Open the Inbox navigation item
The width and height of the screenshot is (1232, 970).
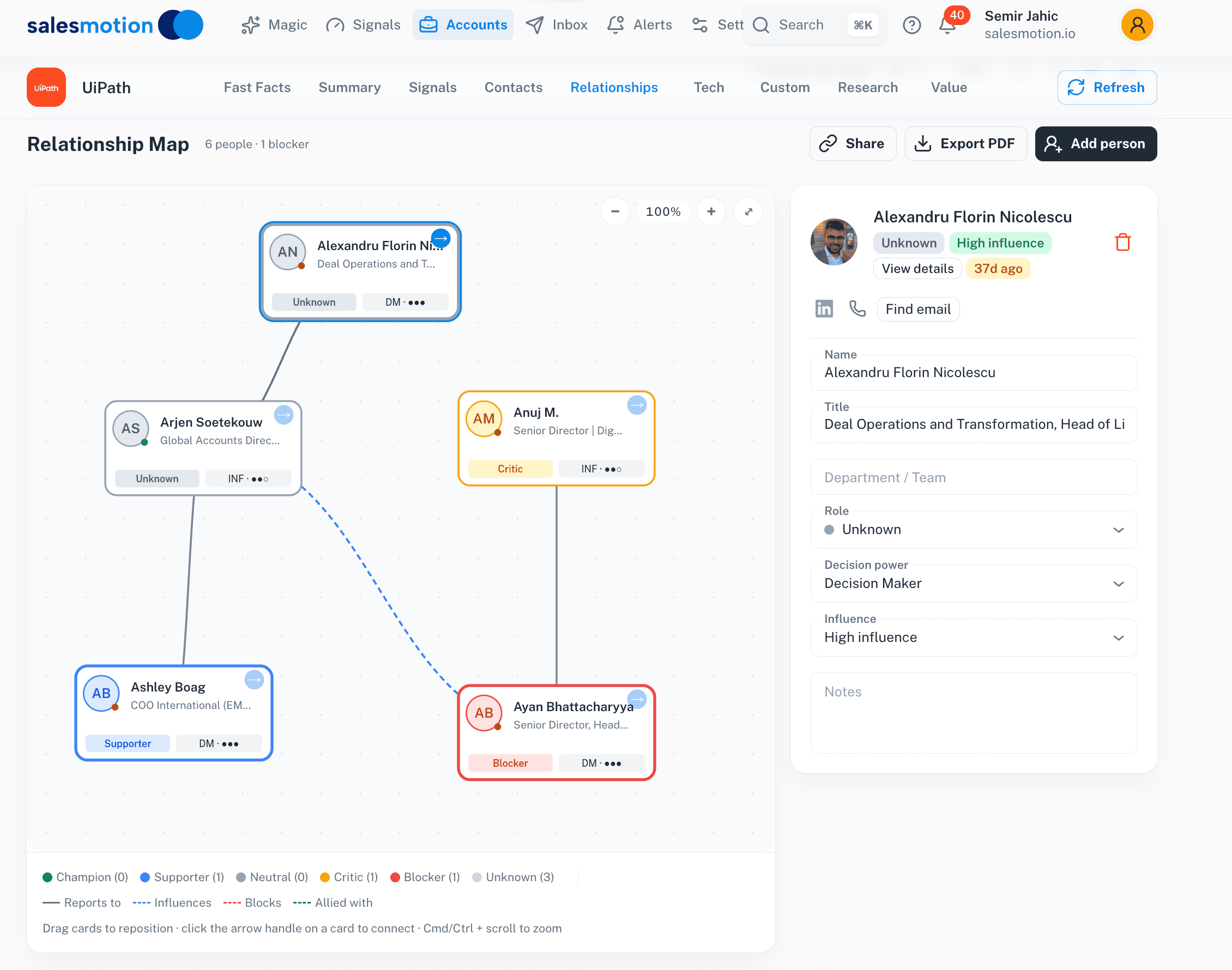557,25
